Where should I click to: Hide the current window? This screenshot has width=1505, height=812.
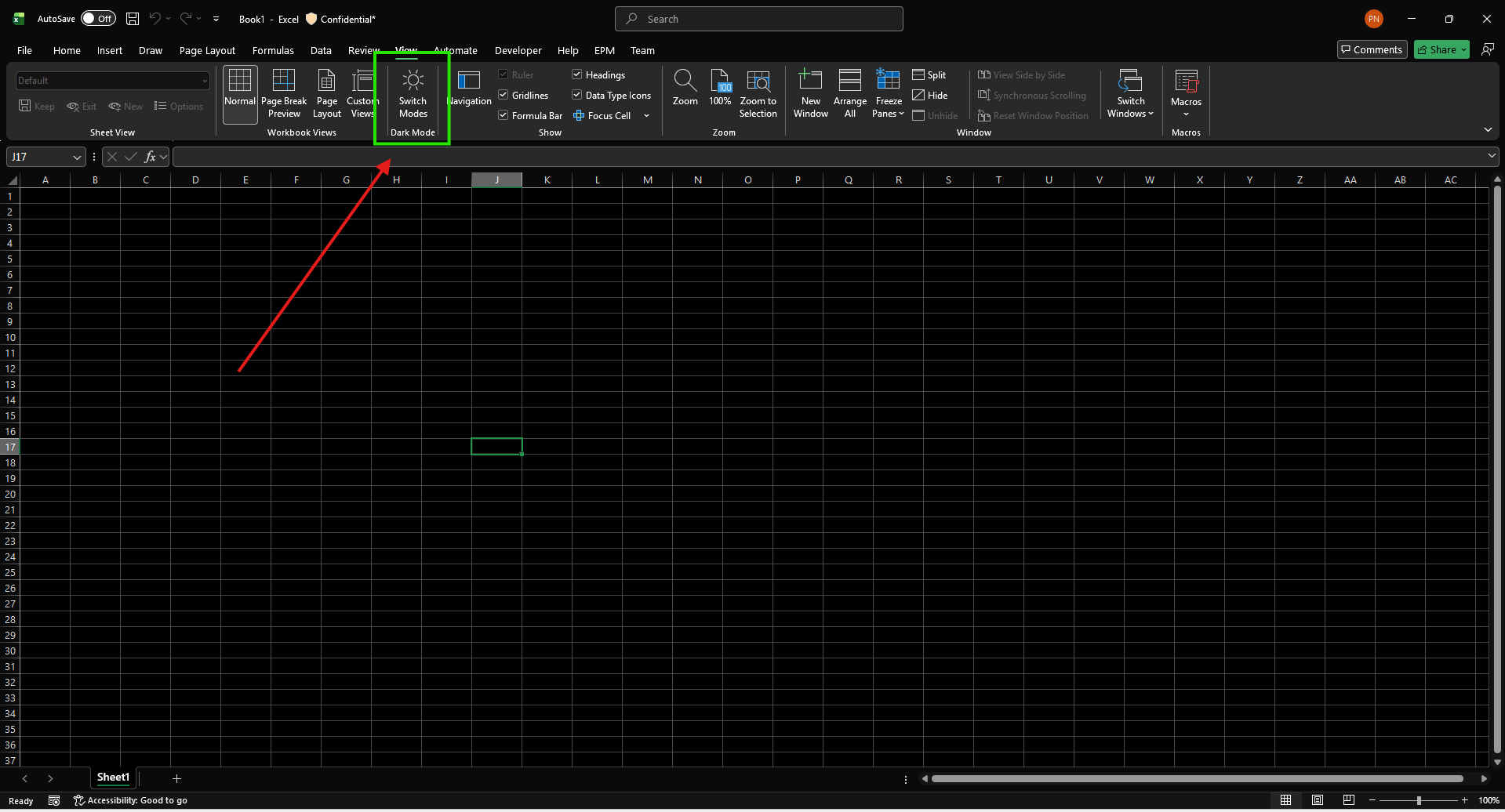pyautogui.click(x=930, y=96)
